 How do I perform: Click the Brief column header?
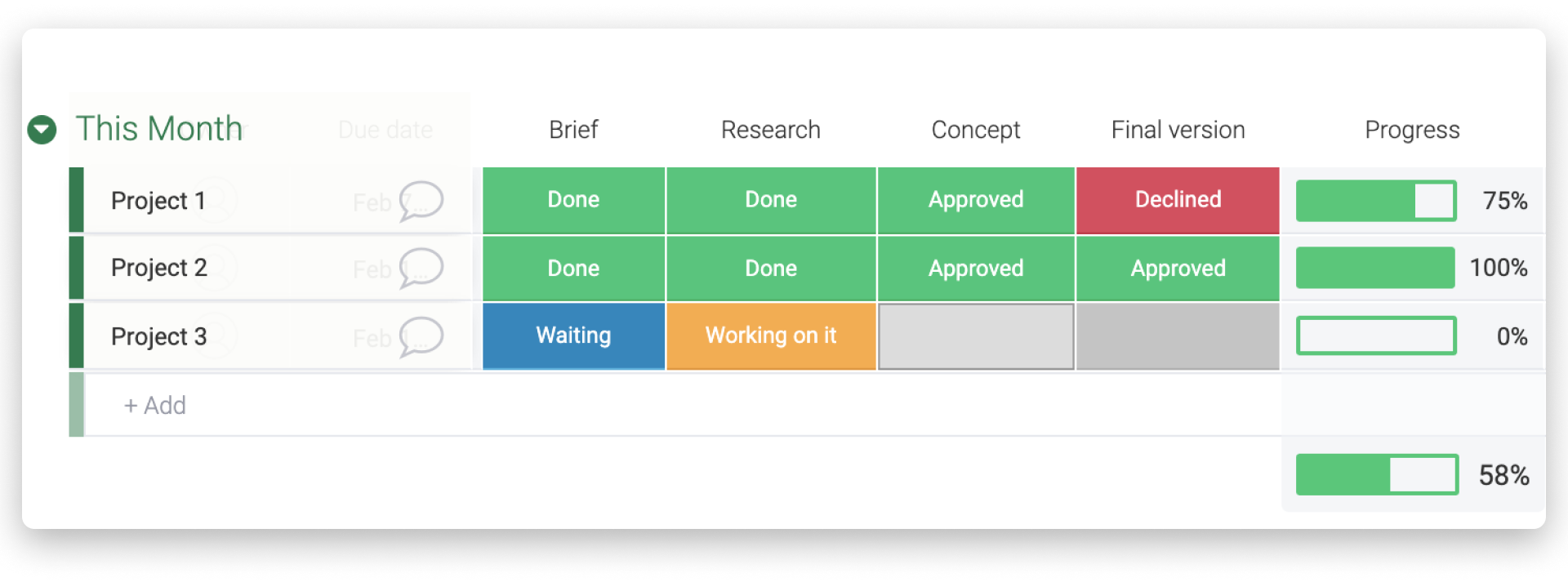pos(573,130)
